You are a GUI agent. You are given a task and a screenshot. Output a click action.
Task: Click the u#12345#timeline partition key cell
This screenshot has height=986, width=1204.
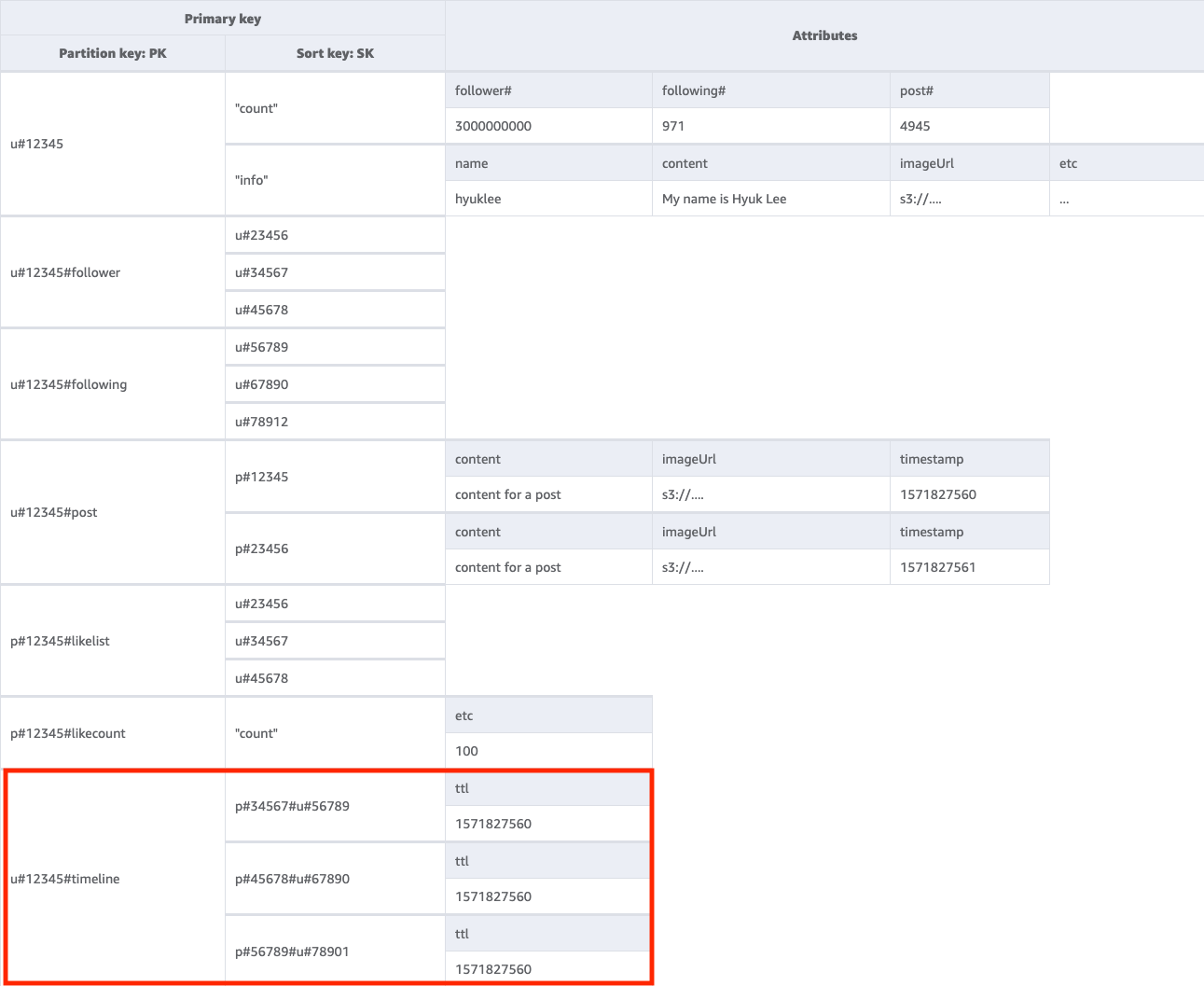point(65,879)
